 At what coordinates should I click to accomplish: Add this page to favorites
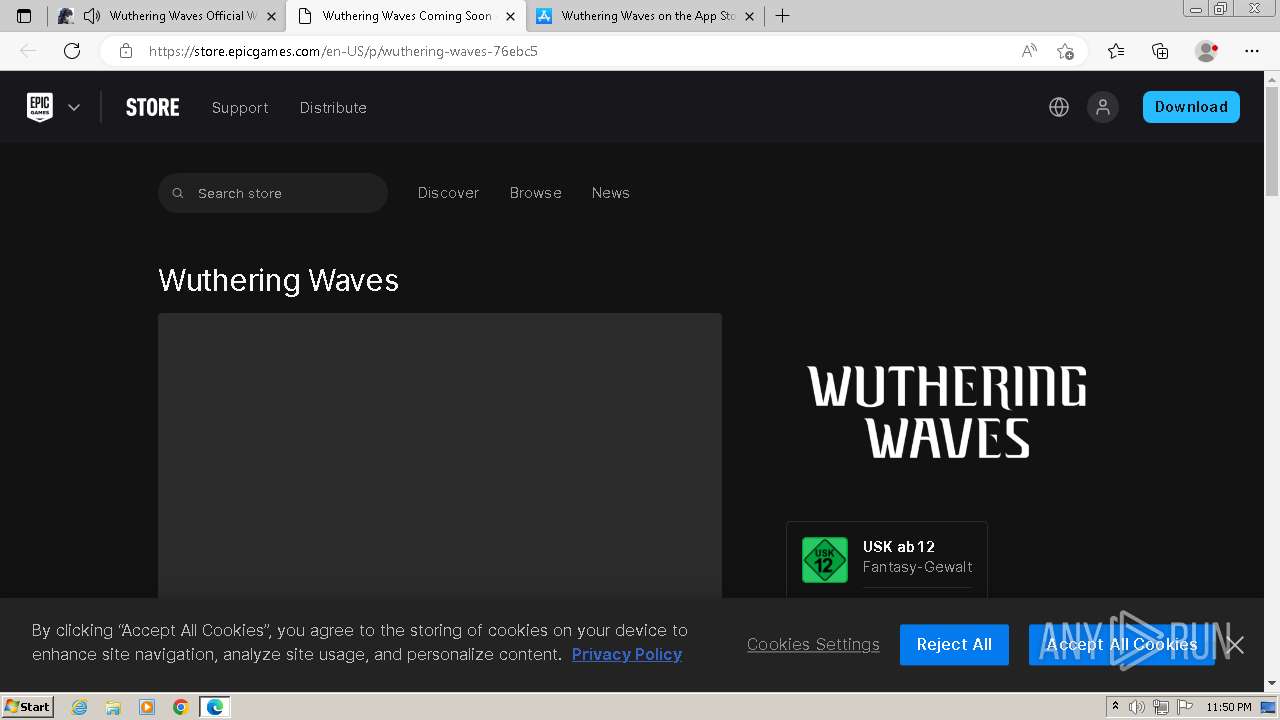coord(1066,51)
